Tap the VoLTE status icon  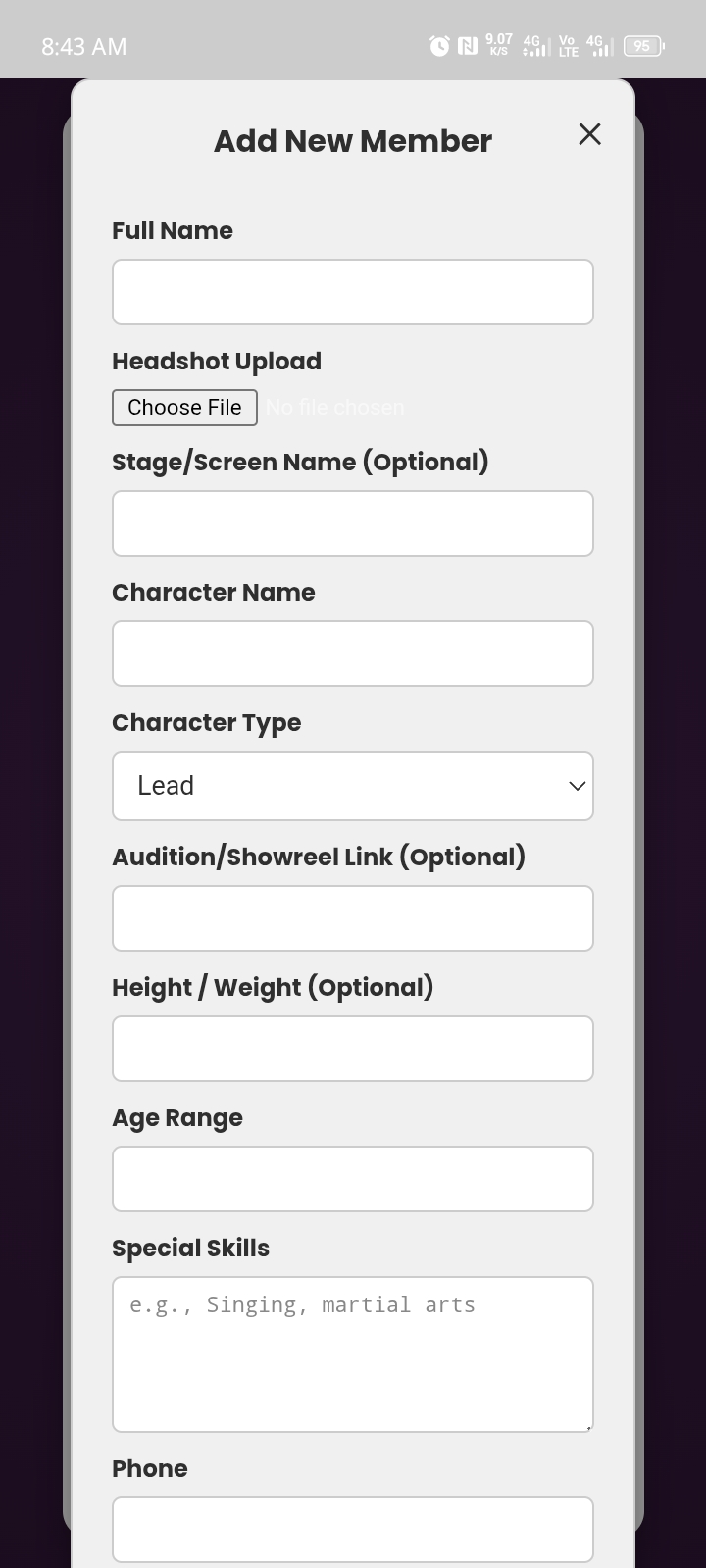[x=567, y=45]
